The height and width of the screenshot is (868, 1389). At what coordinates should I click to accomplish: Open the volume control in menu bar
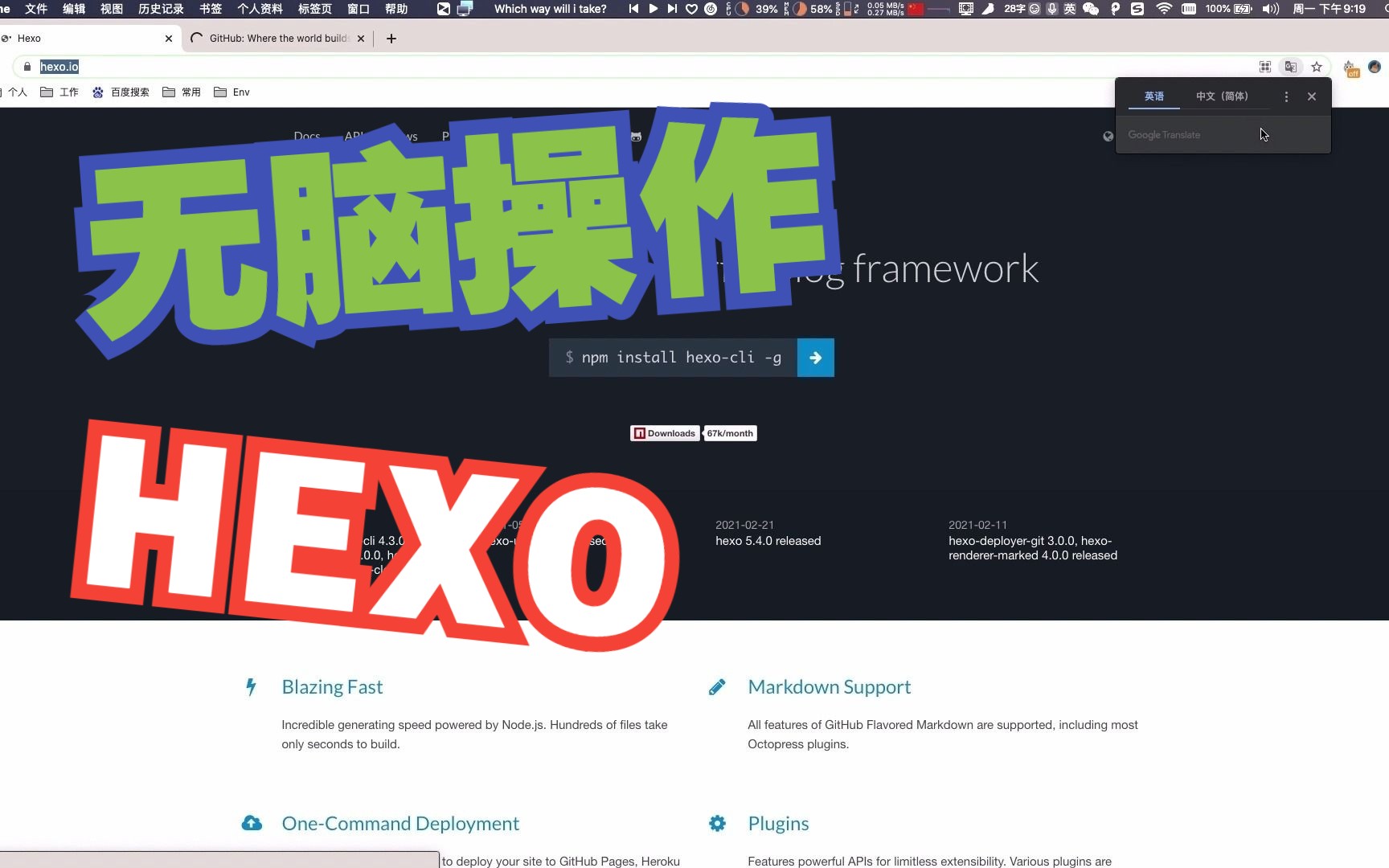(1271, 9)
